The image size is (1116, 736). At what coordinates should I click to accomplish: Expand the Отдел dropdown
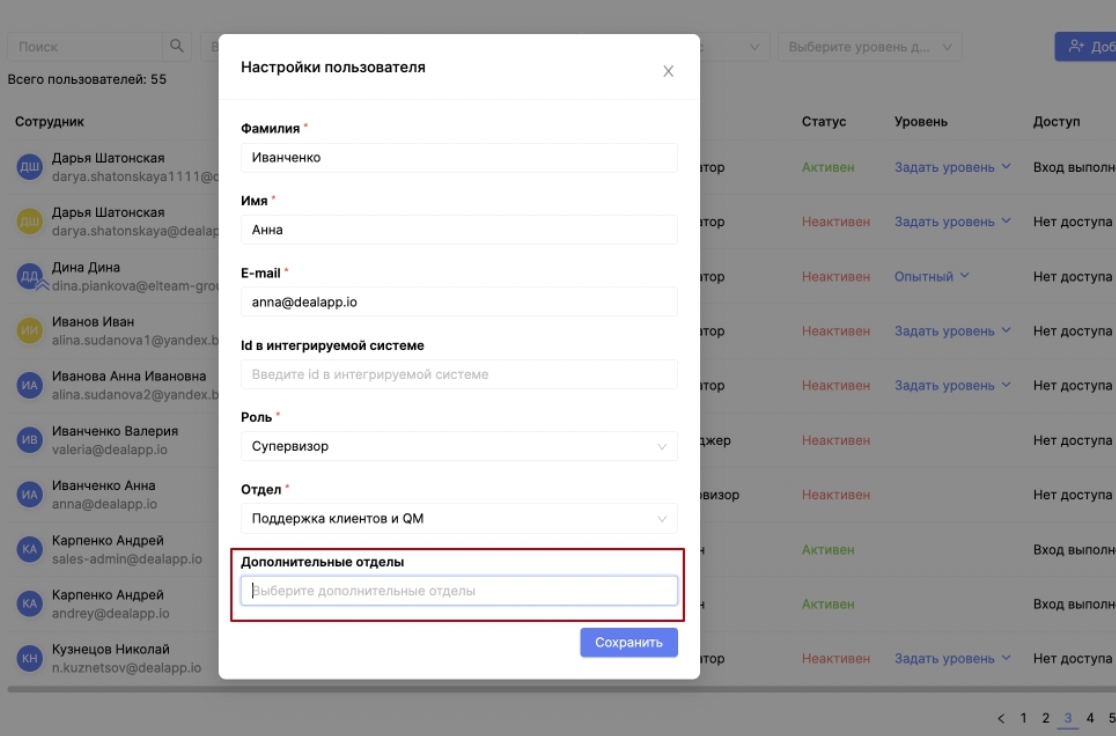click(459, 518)
